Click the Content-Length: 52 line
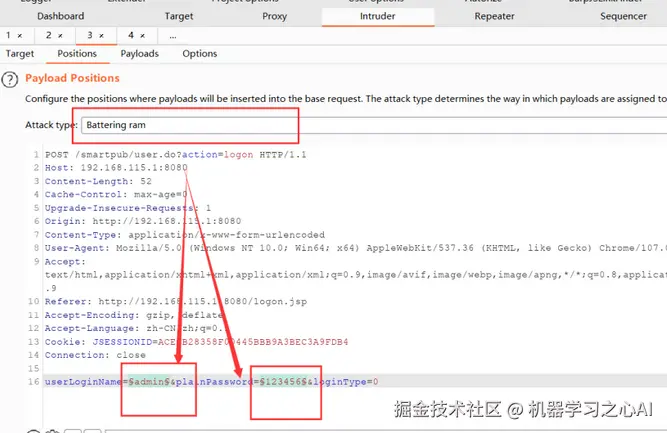Screen dimensions: 667x433 (x=98, y=181)
